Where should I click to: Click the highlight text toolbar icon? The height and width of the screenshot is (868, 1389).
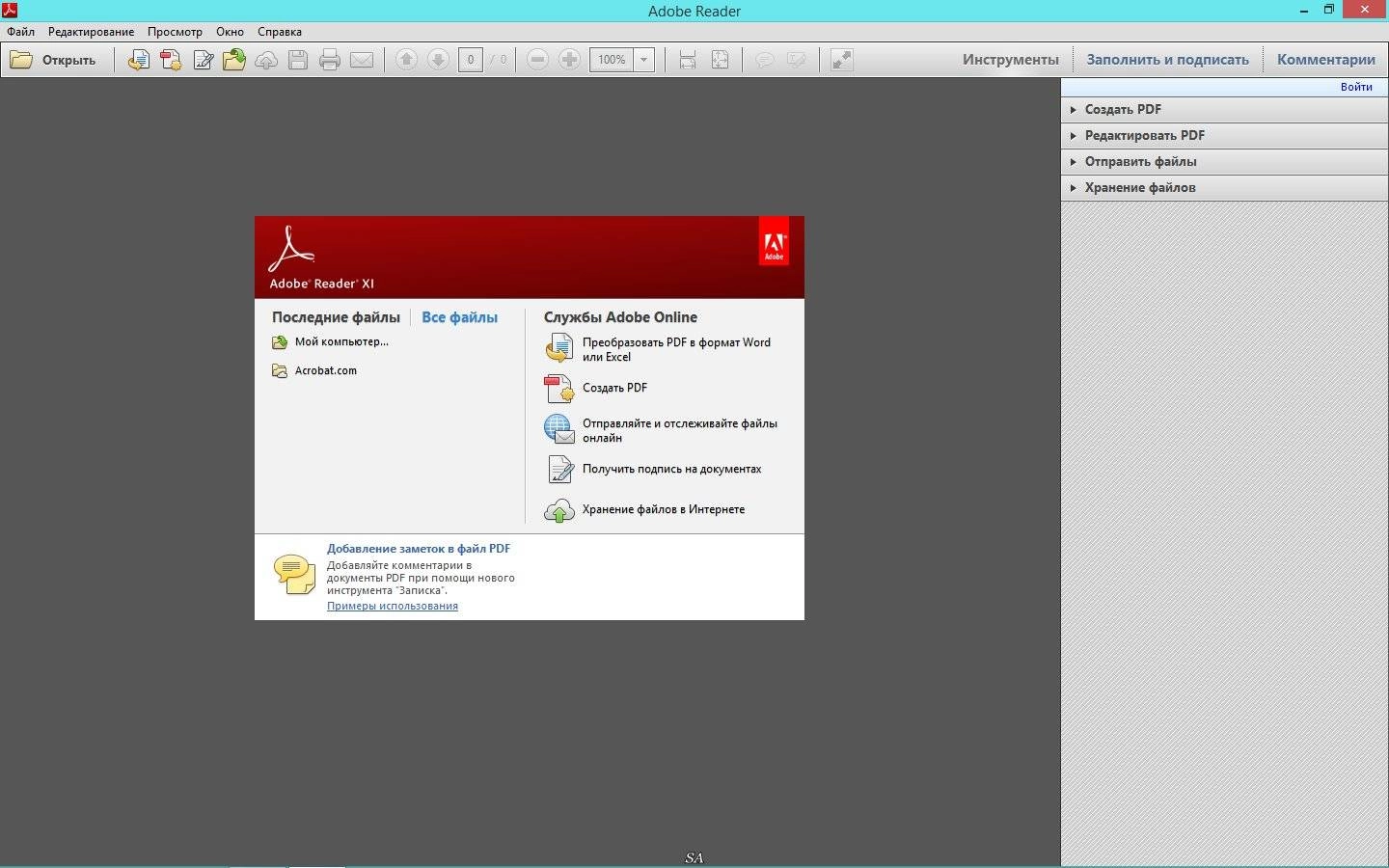tap(796, 60)
